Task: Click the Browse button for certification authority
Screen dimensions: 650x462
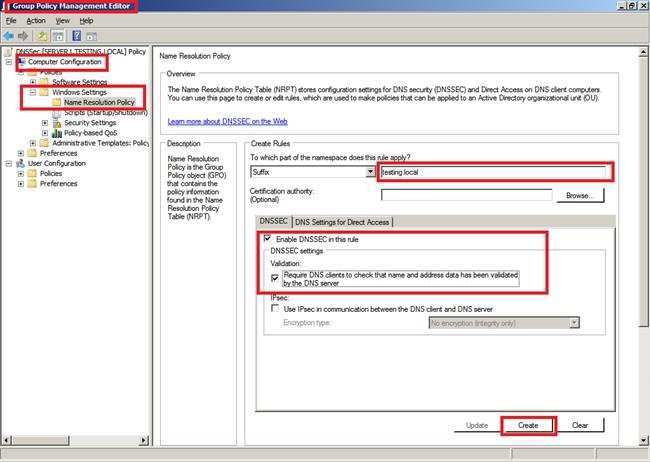Action: (578, 196)
